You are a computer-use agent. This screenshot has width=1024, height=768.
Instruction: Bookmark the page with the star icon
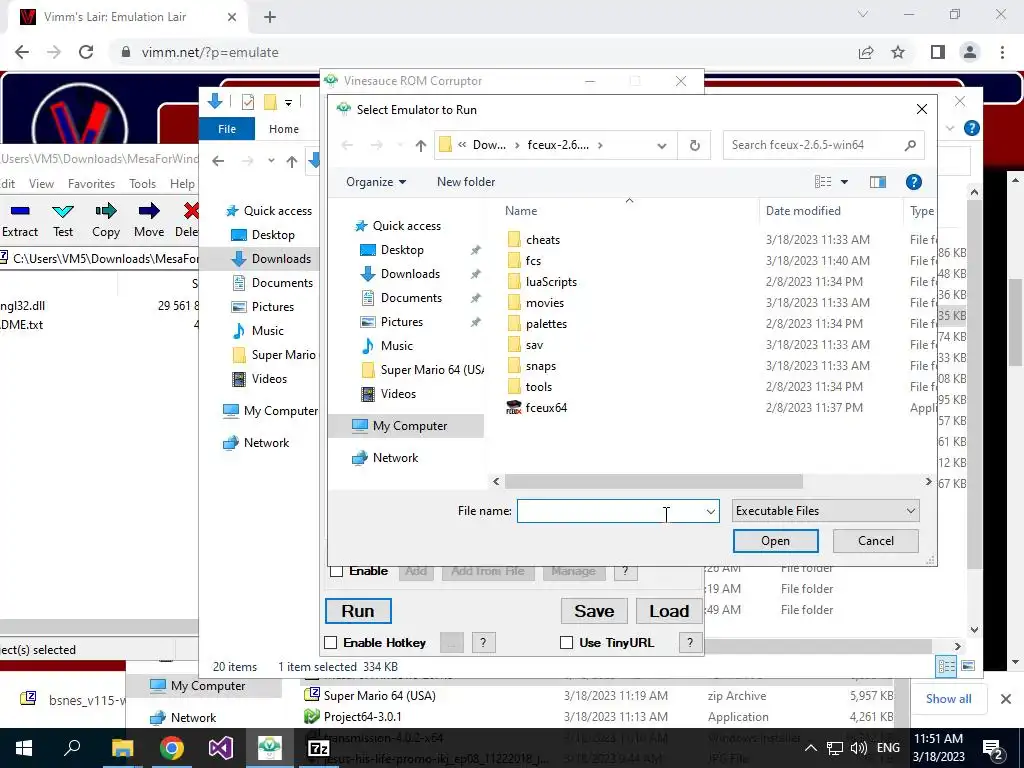(898, 52)
